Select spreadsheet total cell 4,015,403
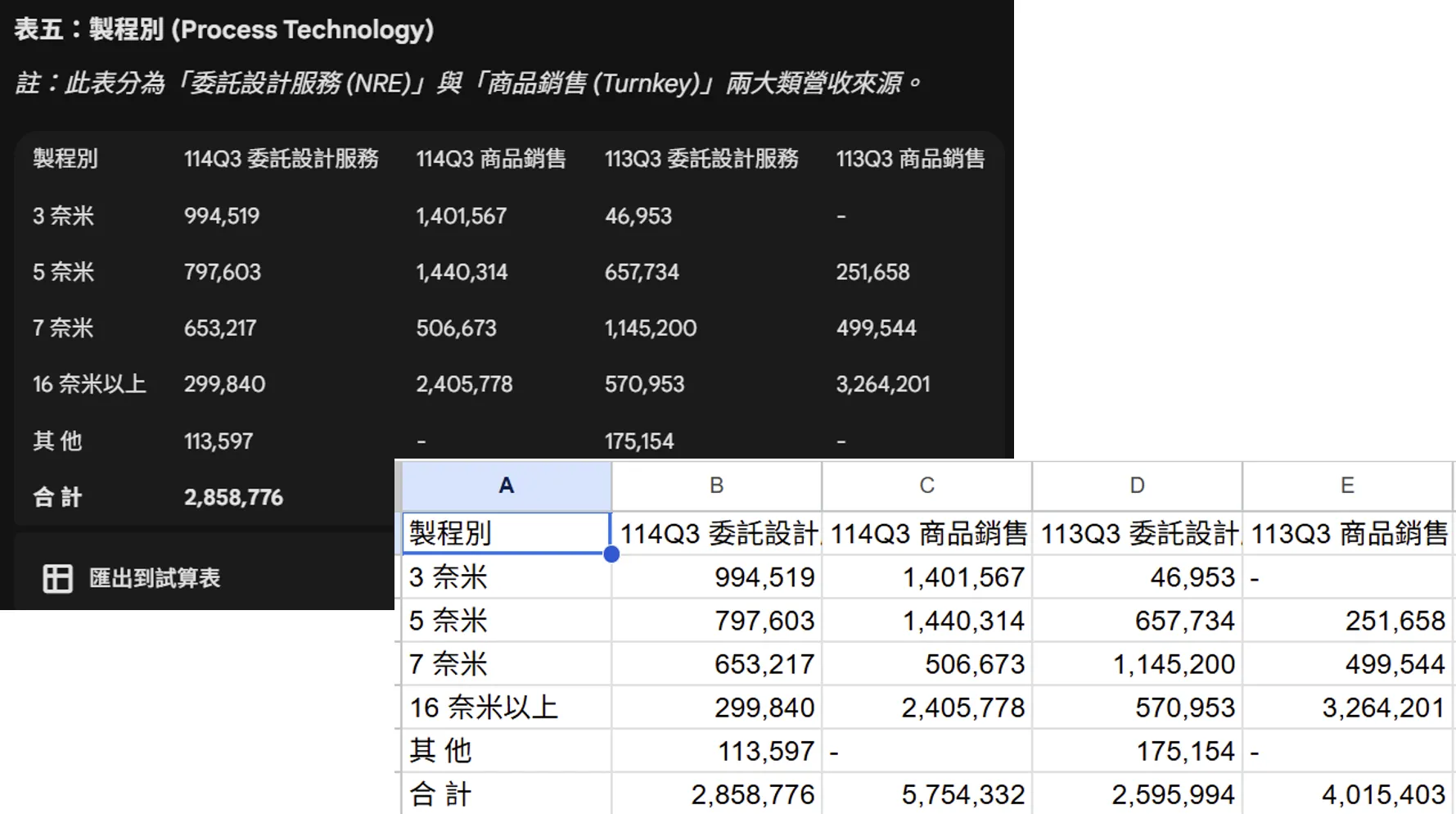Image resolution: width=1456 pixels, height=814 pixels. point(1347,794)
